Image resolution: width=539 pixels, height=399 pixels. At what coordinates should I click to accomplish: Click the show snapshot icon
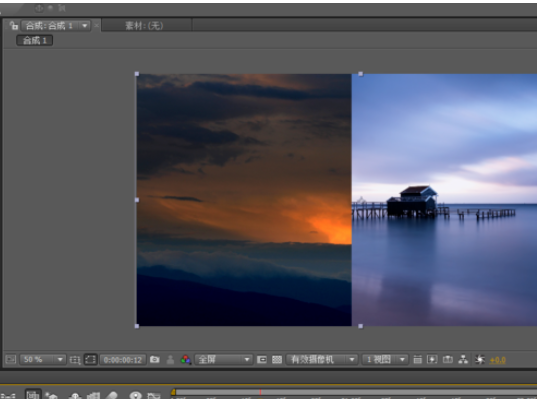pos(170,360)
